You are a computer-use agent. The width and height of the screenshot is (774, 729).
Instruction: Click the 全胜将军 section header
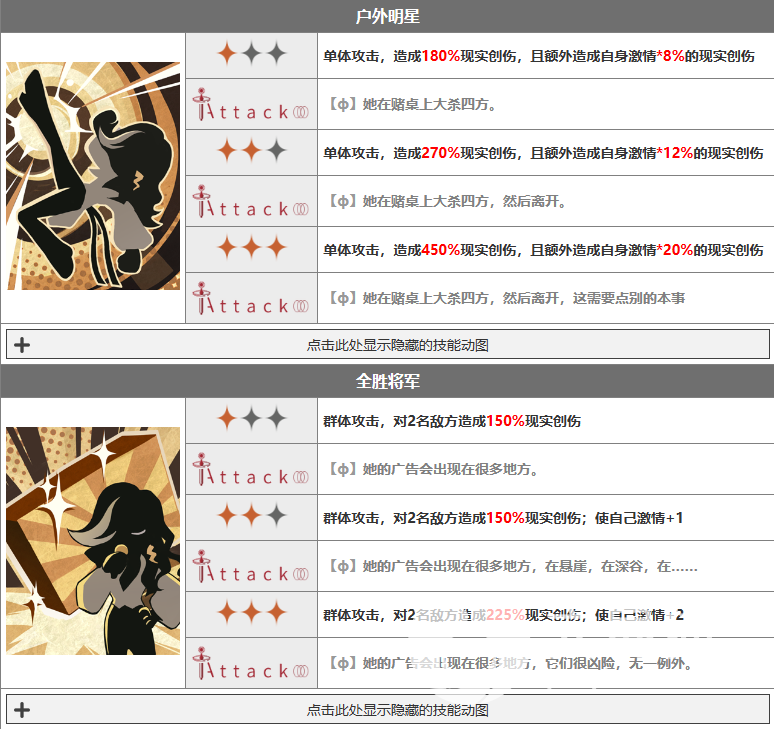pyautogui.click(x=387, y=381)
